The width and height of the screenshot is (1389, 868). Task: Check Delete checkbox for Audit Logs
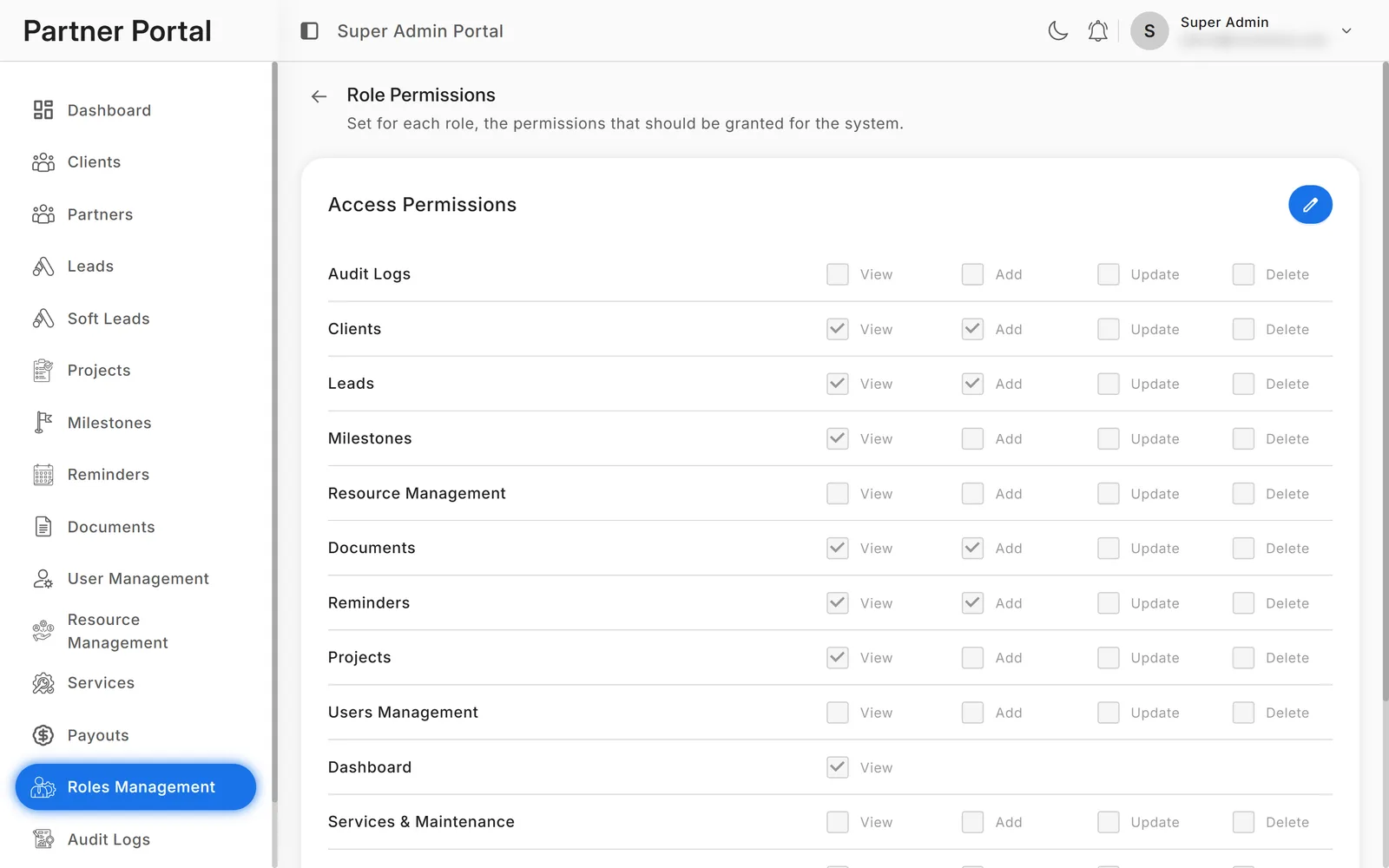coord(1244,274)
